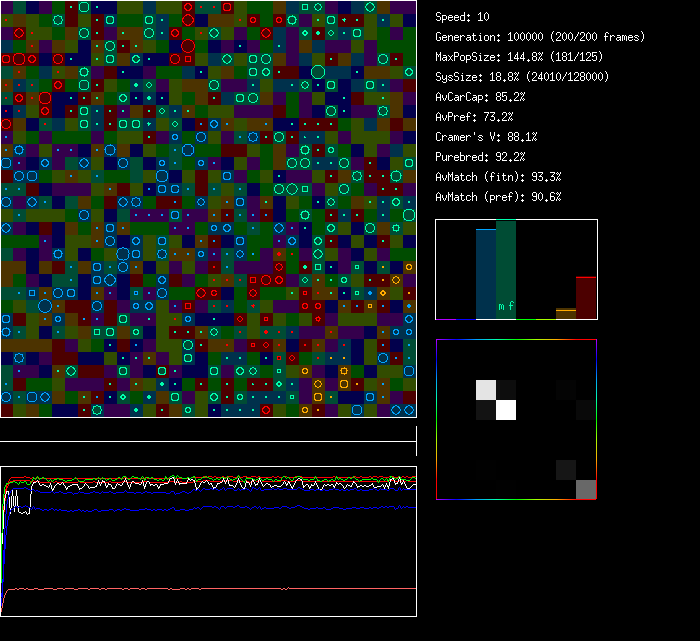Click the AvMatch (fitn) statistic

498,177
